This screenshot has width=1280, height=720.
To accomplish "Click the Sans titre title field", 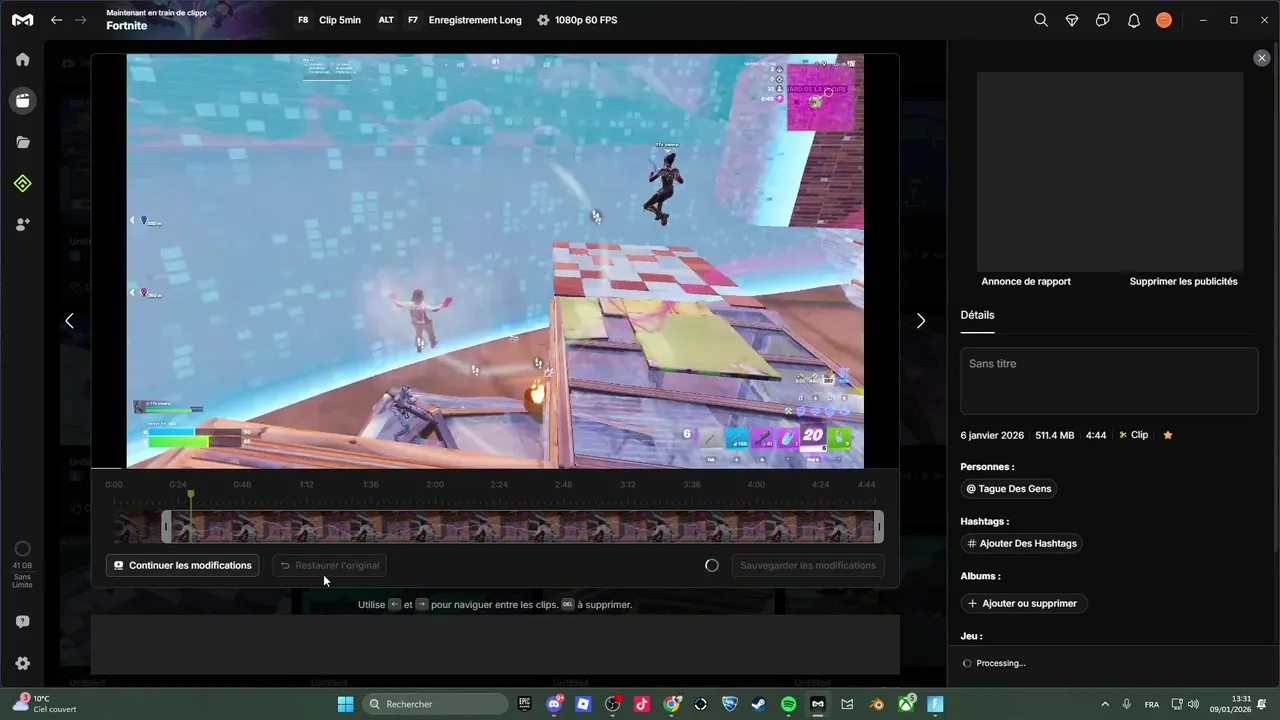I will [1109, 381].
